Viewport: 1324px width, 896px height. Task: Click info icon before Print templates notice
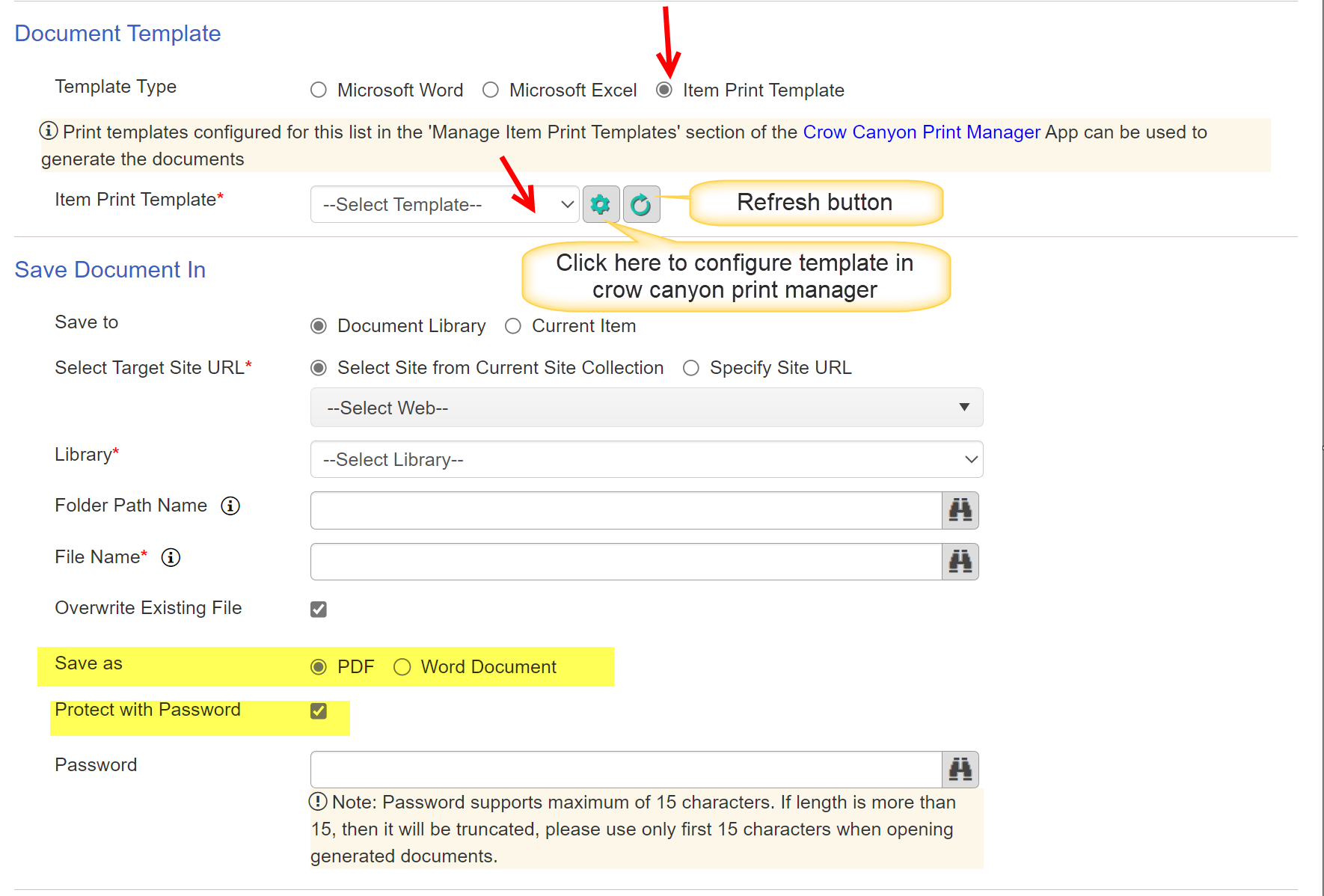coord(49,131)
